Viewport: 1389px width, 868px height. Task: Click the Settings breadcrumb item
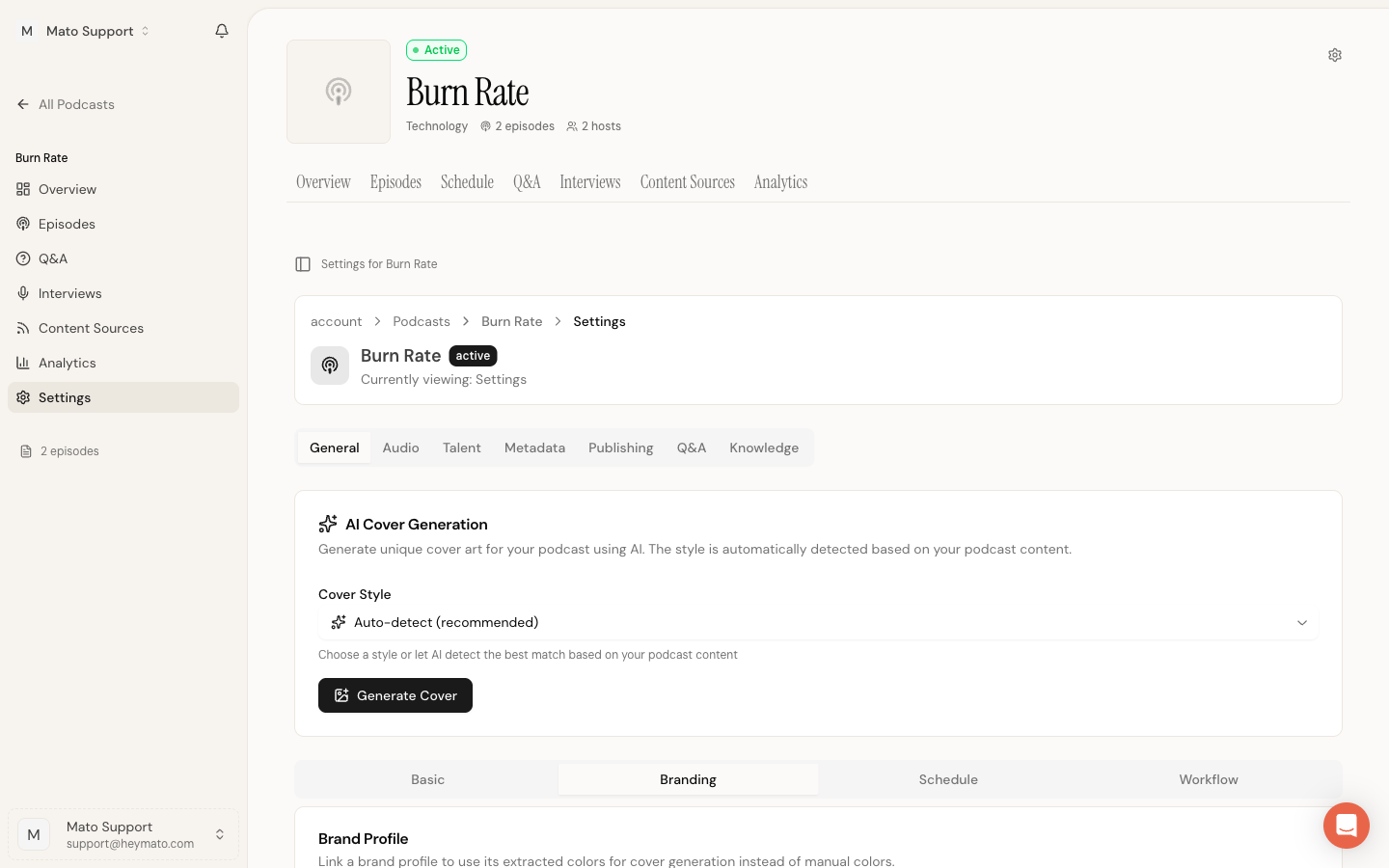[x=600, y=321]
